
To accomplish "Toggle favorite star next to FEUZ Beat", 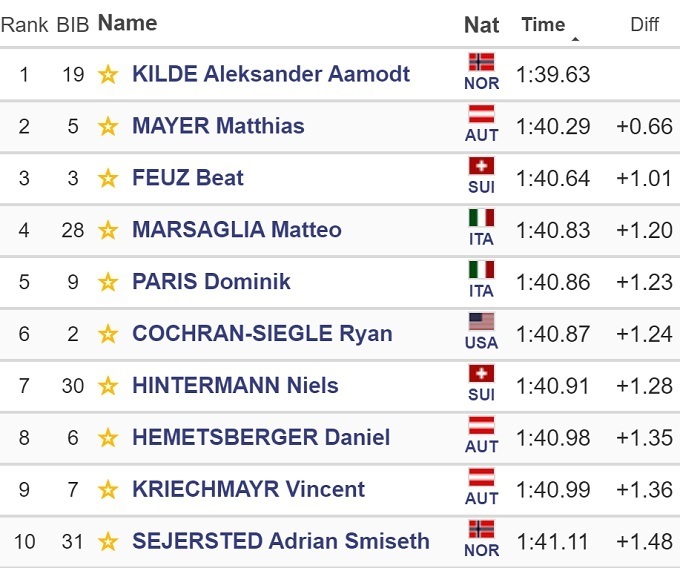I will pyautogui.click(x=108, y=178).
